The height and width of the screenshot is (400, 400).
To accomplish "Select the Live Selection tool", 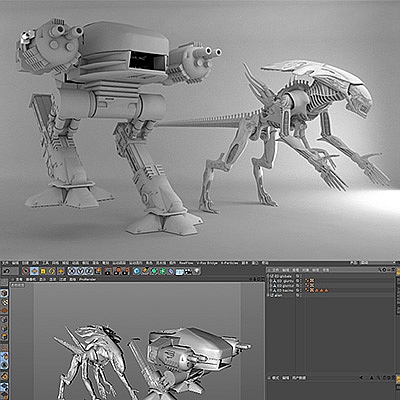I will tap(25, 271).
